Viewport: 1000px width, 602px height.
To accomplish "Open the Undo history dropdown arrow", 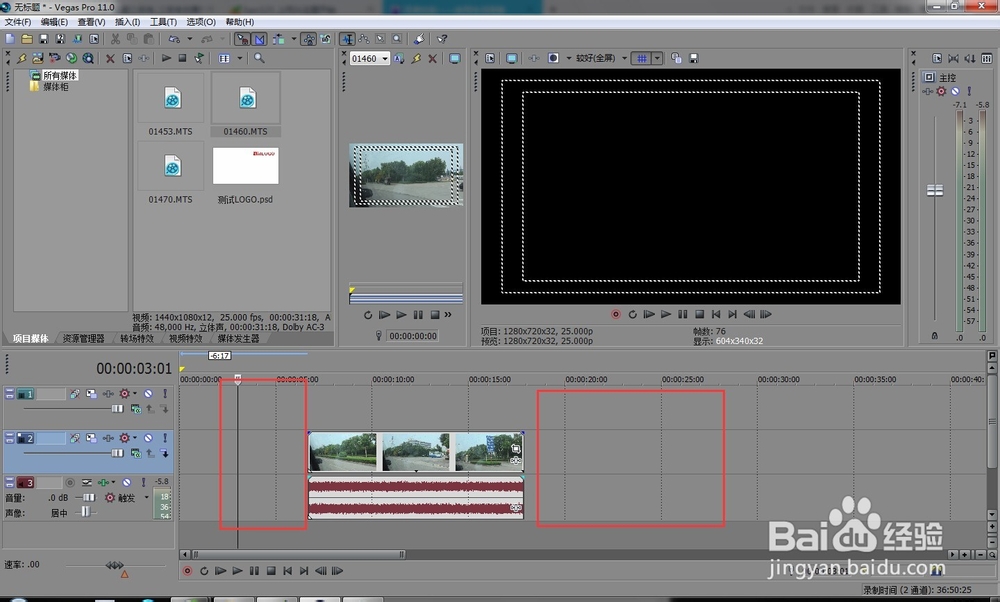I will coord(189,40).
